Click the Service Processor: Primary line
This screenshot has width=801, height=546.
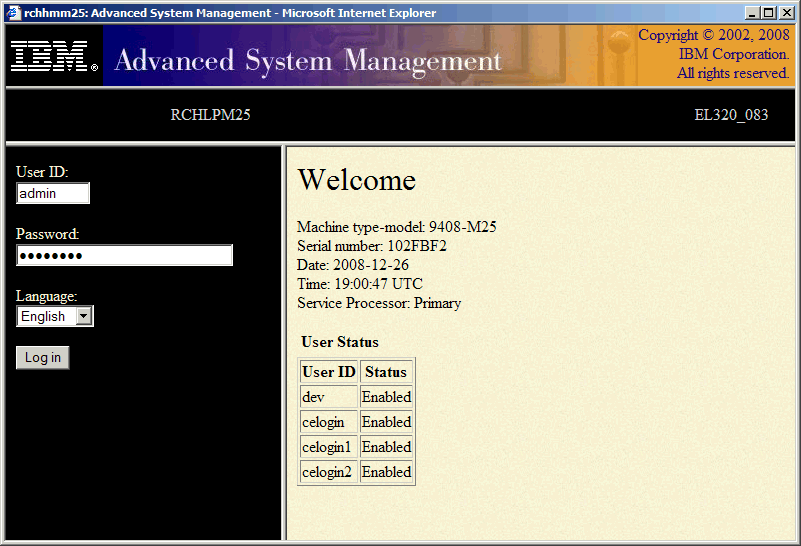tap(379, 303)
